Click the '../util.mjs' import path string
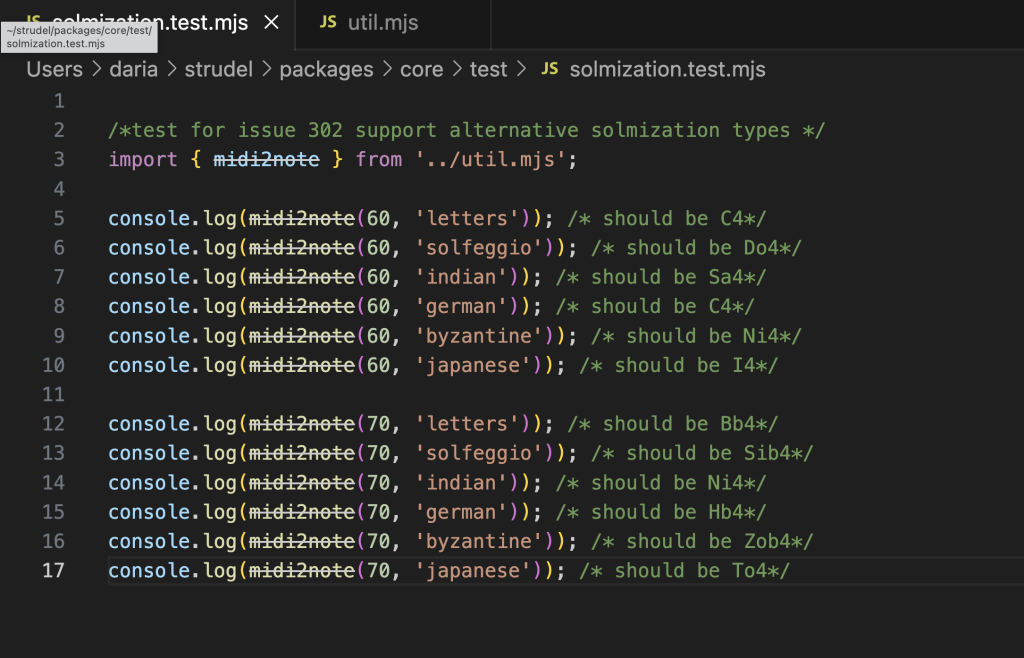This screenshot has height=658, width=1024. pos(490,159)
